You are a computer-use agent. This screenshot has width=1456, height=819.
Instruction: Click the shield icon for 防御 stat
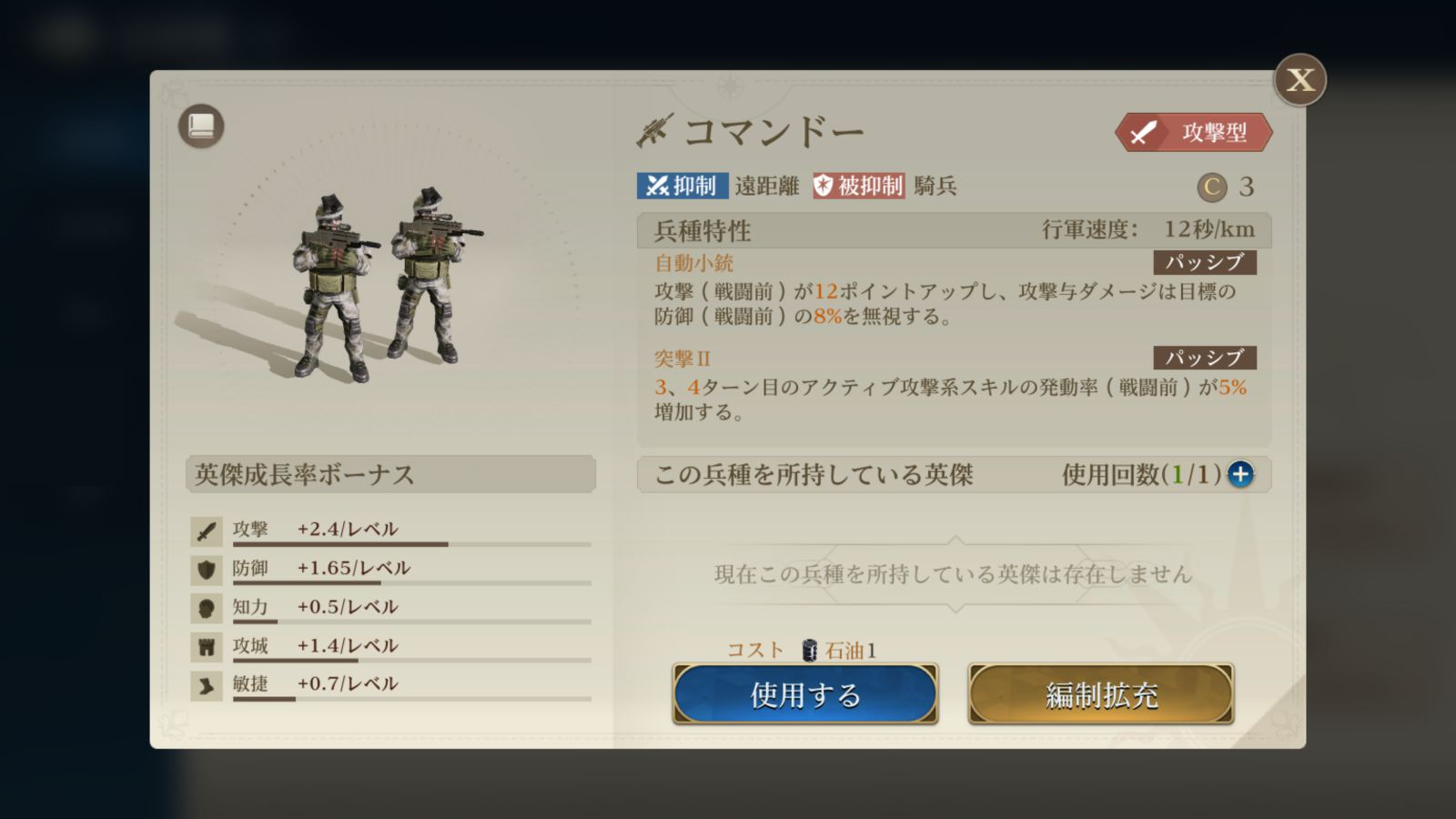(x=207, y=570)
